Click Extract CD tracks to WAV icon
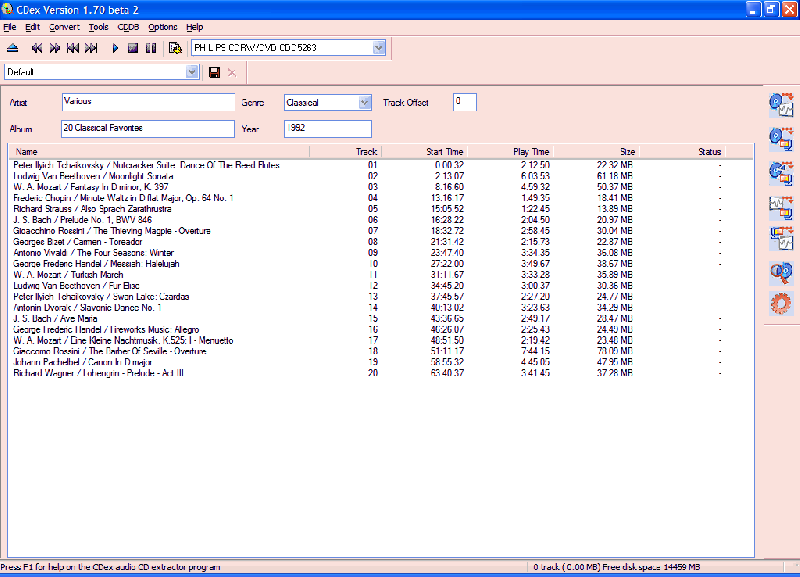 tap(780, 103)
